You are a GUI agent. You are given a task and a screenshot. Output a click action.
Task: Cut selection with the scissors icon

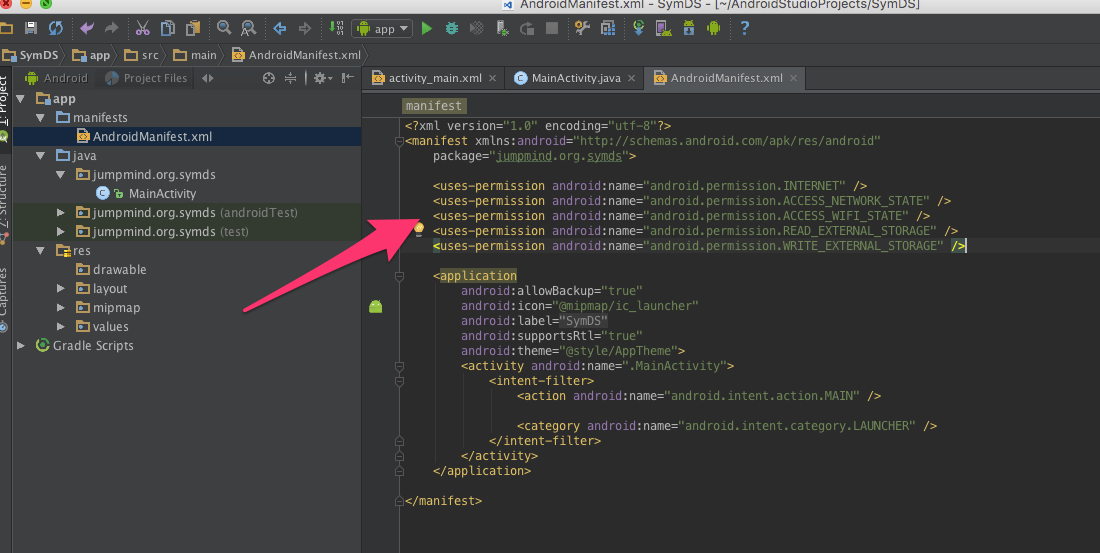(x=142, y=28)
